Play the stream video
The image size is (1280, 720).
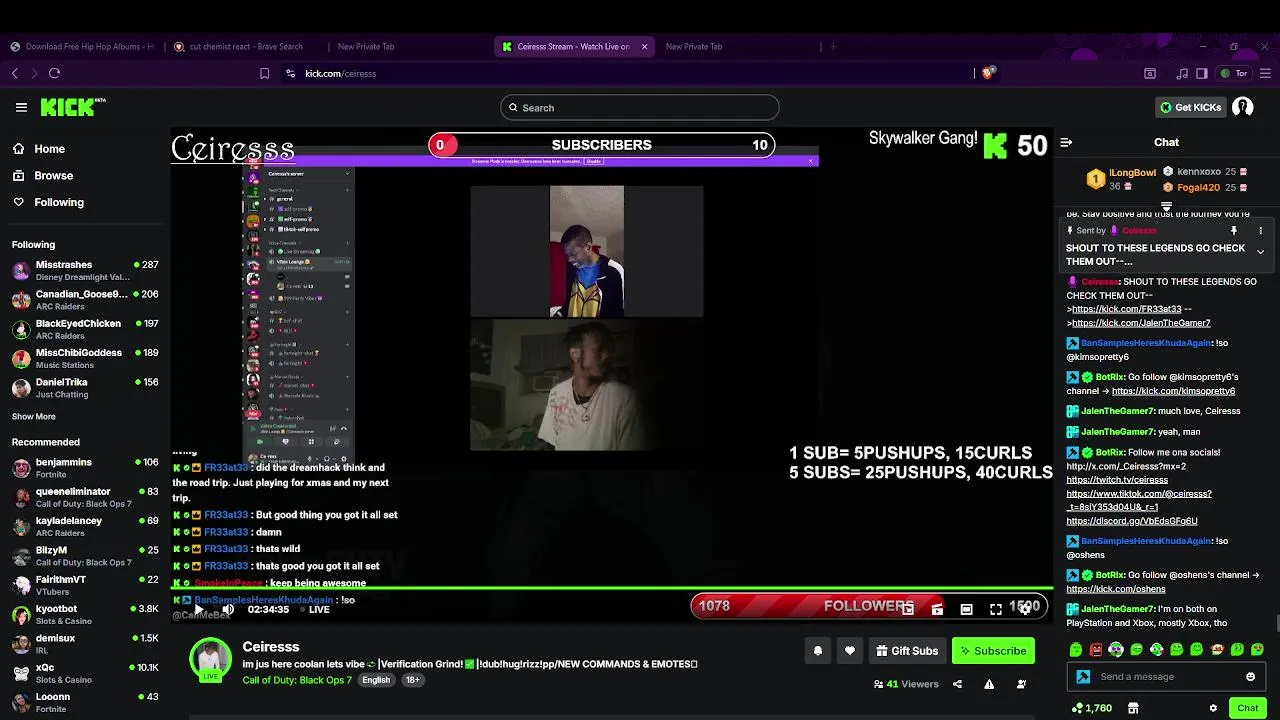[x=198, y=609]
